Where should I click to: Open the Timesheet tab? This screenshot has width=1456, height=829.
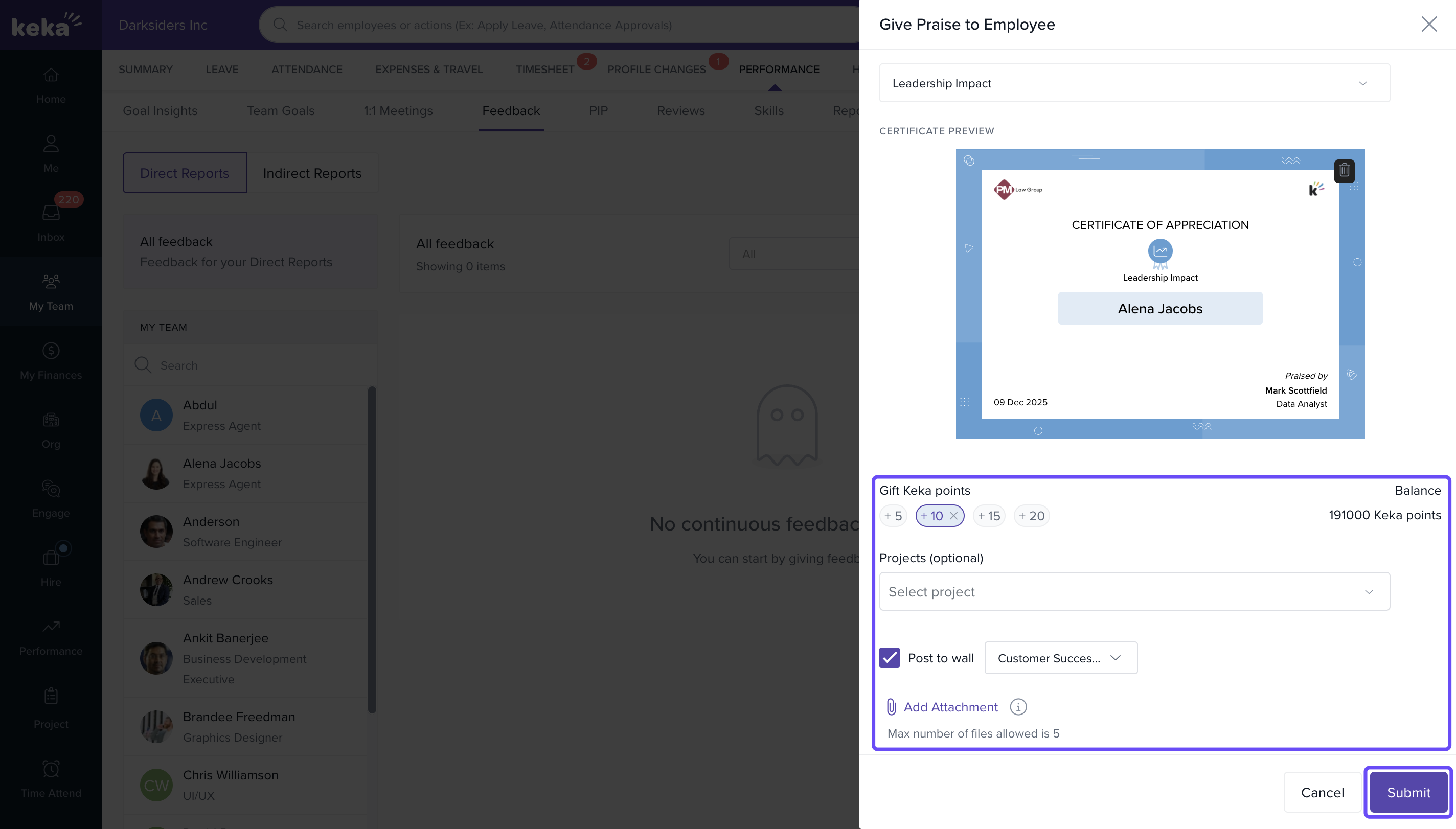[544, 70]
